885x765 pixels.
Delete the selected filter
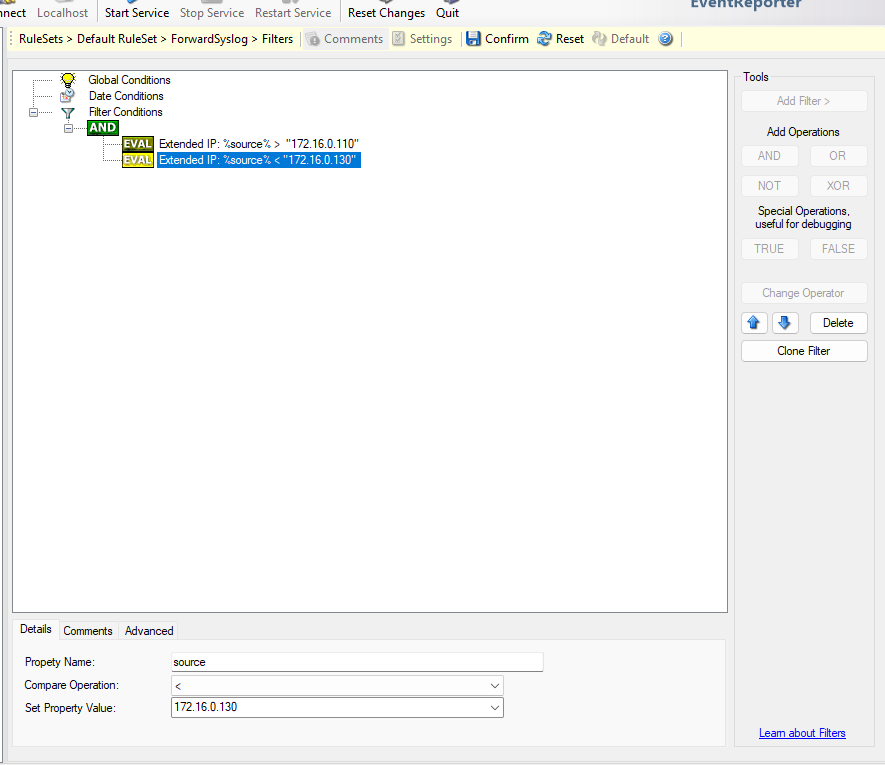[838, 323]
